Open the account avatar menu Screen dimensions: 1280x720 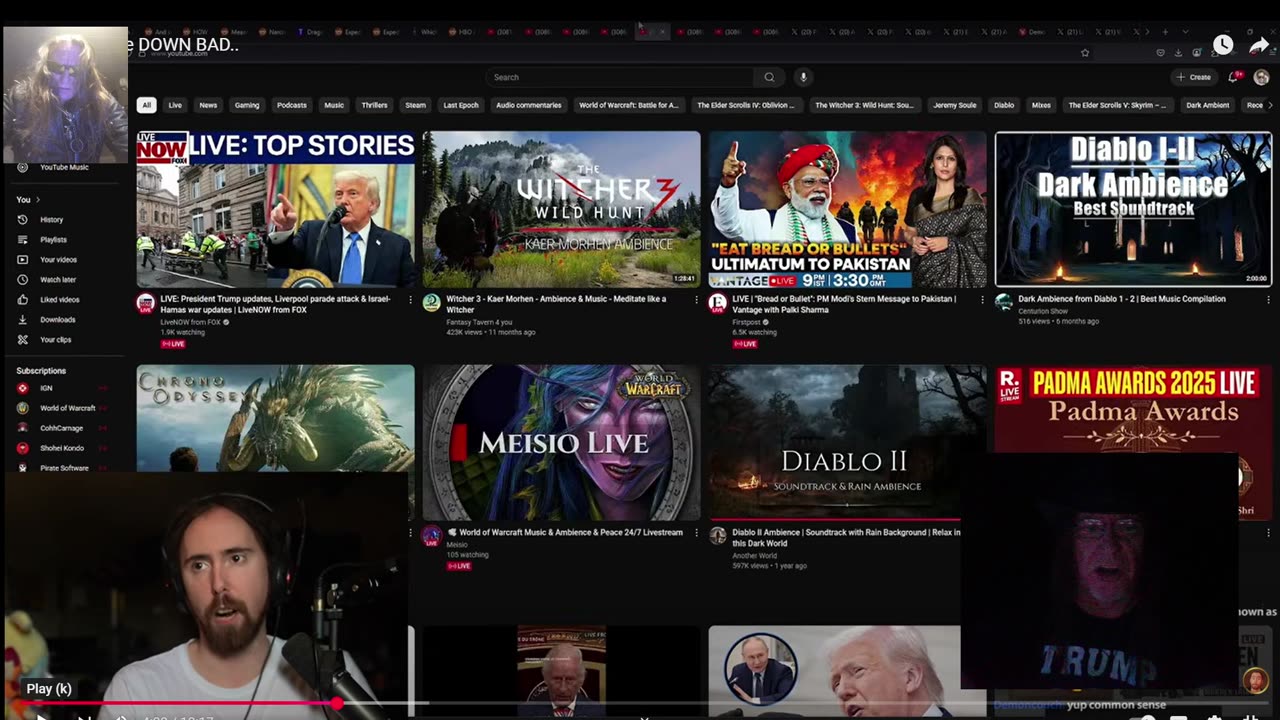[x=1261, y=77]
